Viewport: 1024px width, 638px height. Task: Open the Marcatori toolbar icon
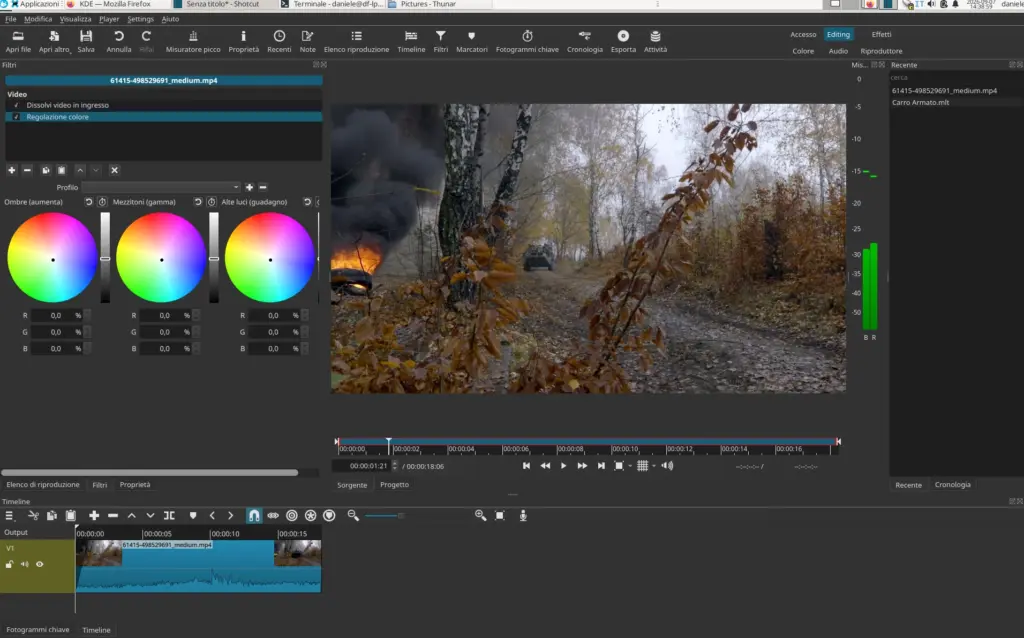[x=472, y=40]
